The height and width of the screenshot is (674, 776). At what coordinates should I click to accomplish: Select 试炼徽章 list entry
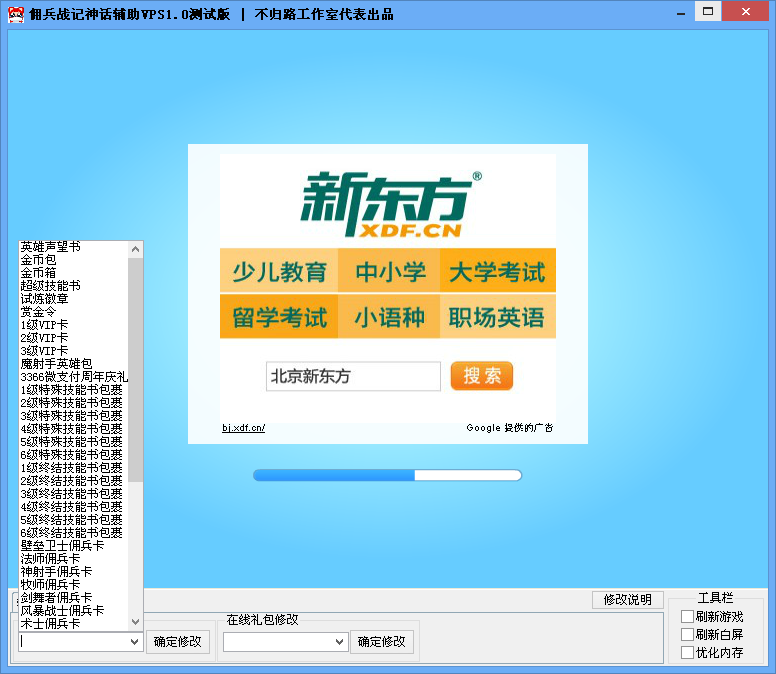pyautogui.click(x=73, y=298)
